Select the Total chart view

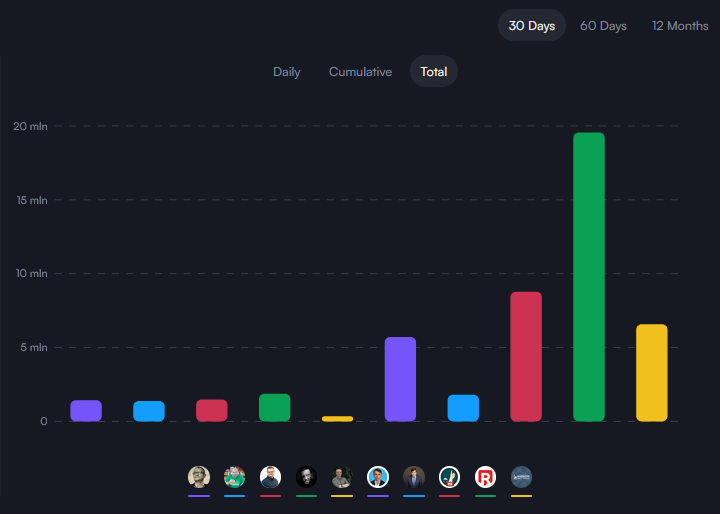pos(434,71)
